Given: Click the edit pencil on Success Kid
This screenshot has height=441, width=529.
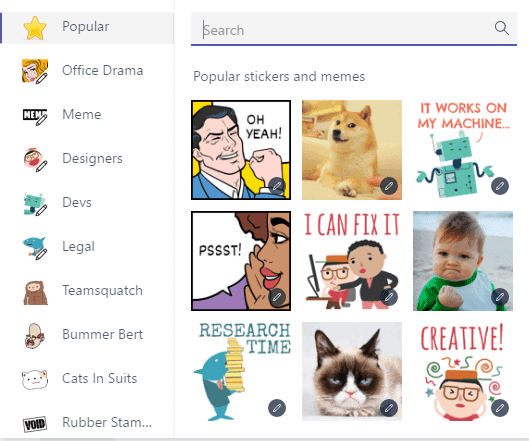Looking at the screenshot, I should click(x=500, y=297).
